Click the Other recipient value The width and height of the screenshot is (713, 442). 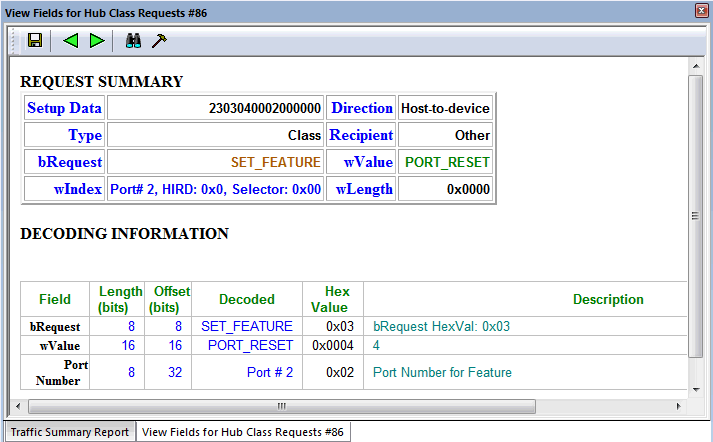(x=472, y=135)
